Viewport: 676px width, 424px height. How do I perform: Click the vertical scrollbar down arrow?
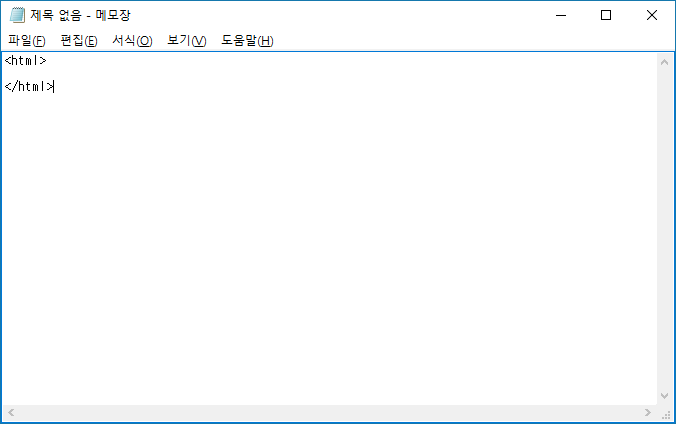(x=664, y=396)
